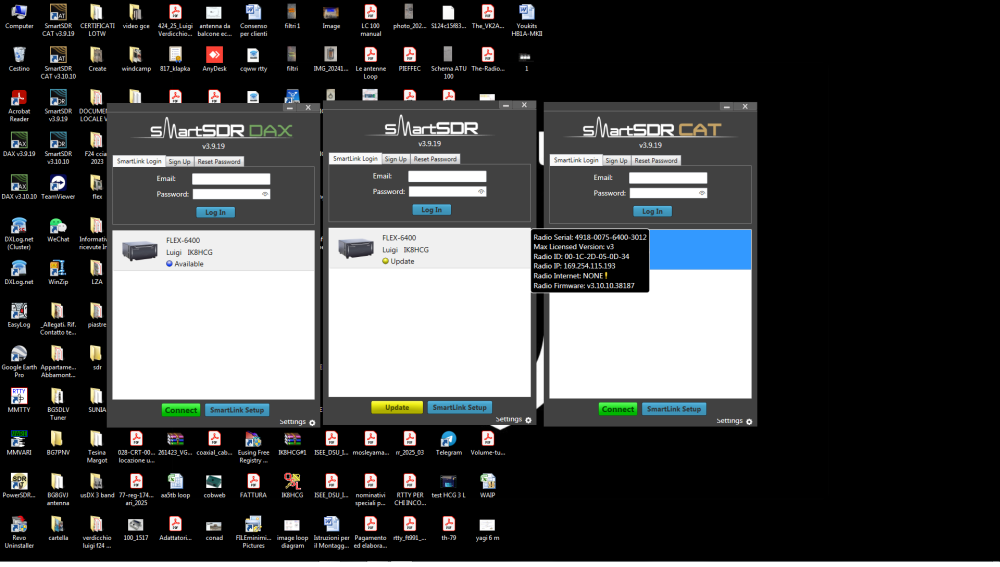Open the MMTTY desktop icon

coord(19,401)
